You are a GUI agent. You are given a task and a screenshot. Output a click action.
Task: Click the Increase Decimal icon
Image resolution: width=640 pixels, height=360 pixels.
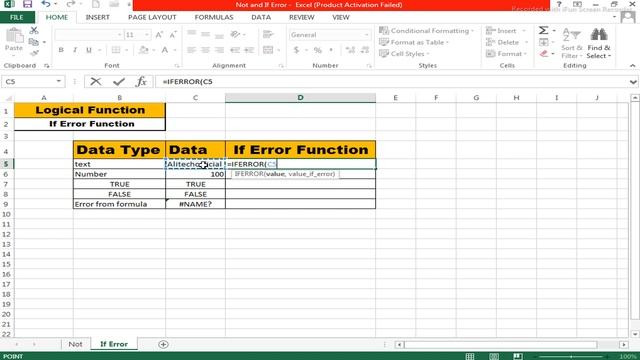tap(350, 50)
